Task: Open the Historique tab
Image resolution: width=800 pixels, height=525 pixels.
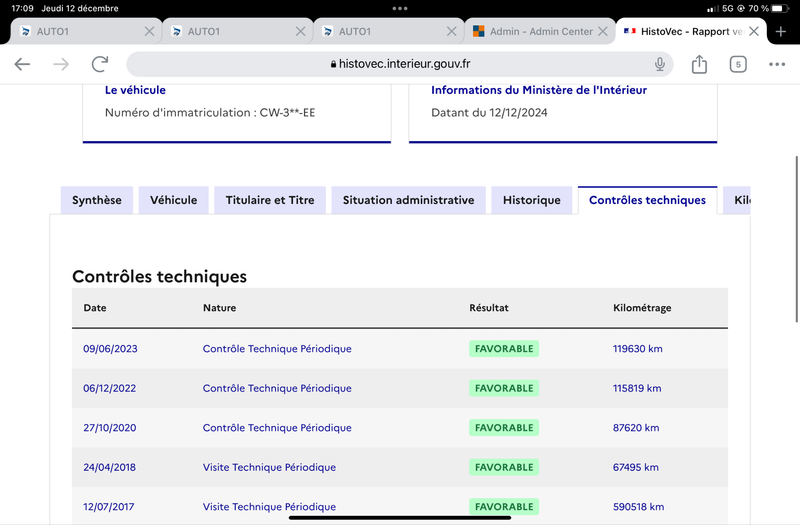Action: point(532,200)
